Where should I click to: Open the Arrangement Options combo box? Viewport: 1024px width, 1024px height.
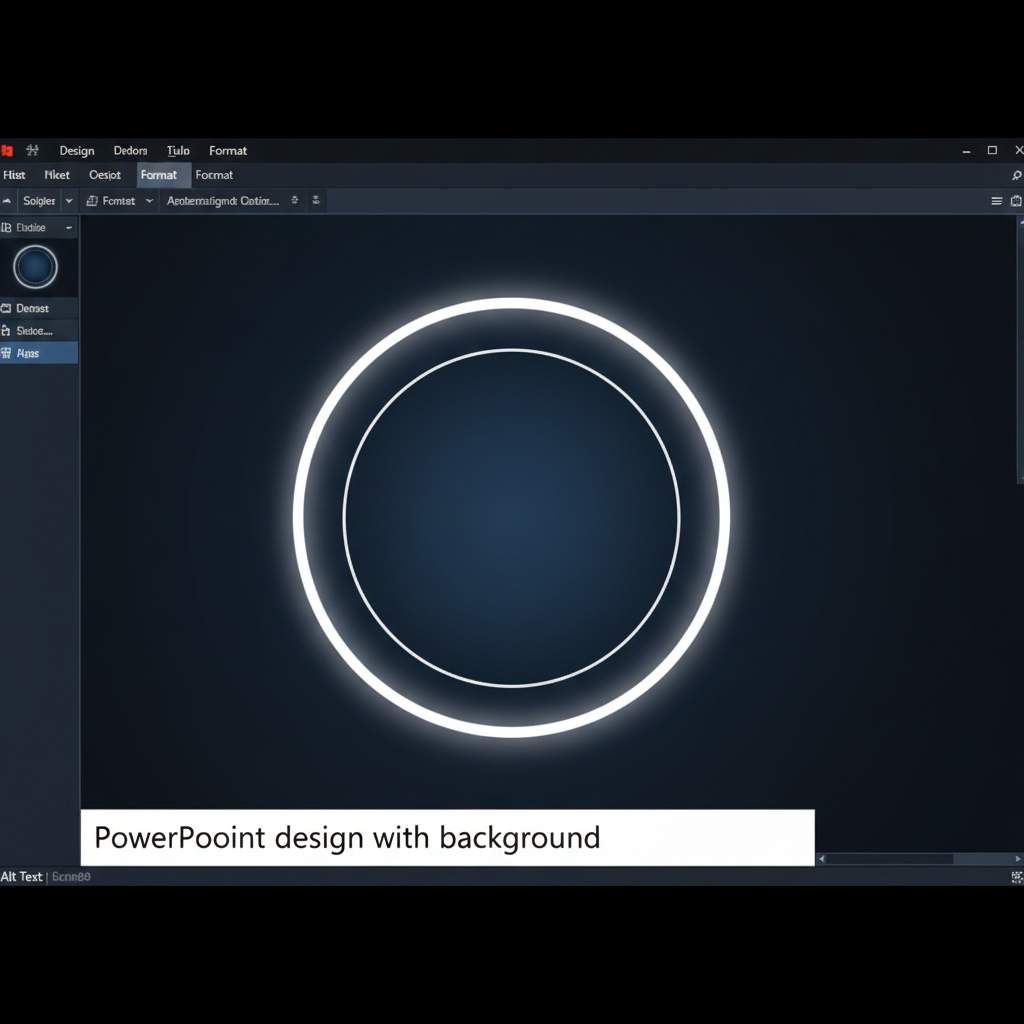[x=220, y=200]
